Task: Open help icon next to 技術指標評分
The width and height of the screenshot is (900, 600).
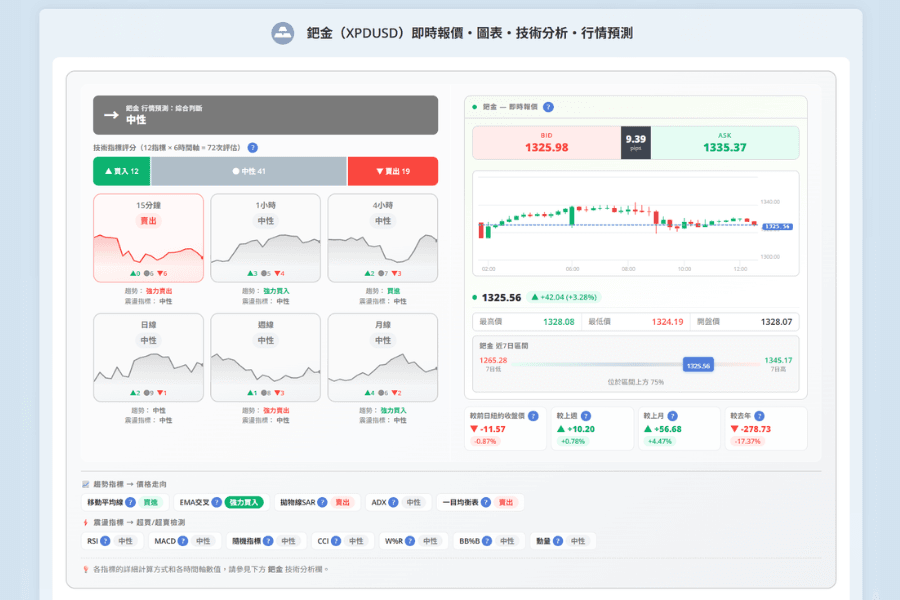Action: tap(253, 148)
